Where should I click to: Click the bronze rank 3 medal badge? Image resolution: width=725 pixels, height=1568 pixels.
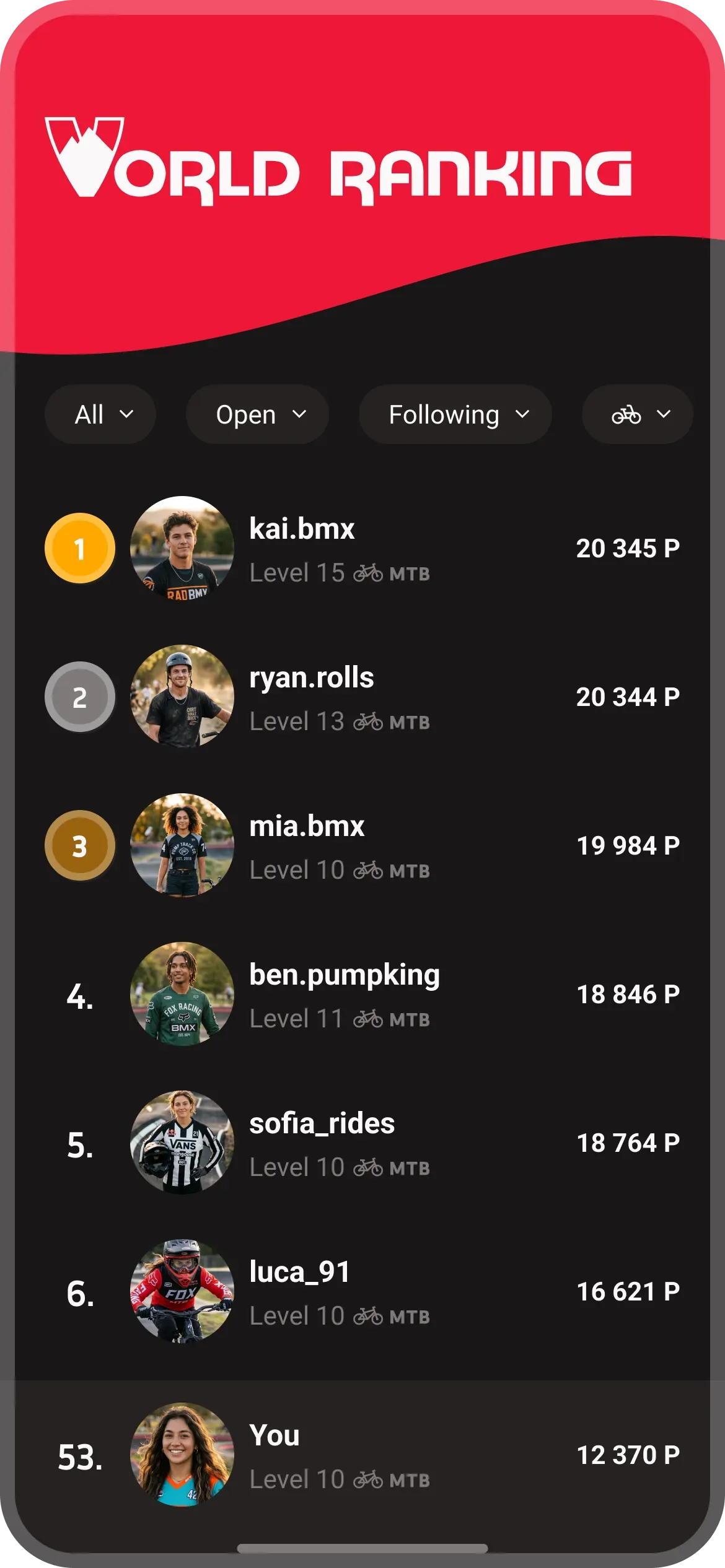point(80,845)
